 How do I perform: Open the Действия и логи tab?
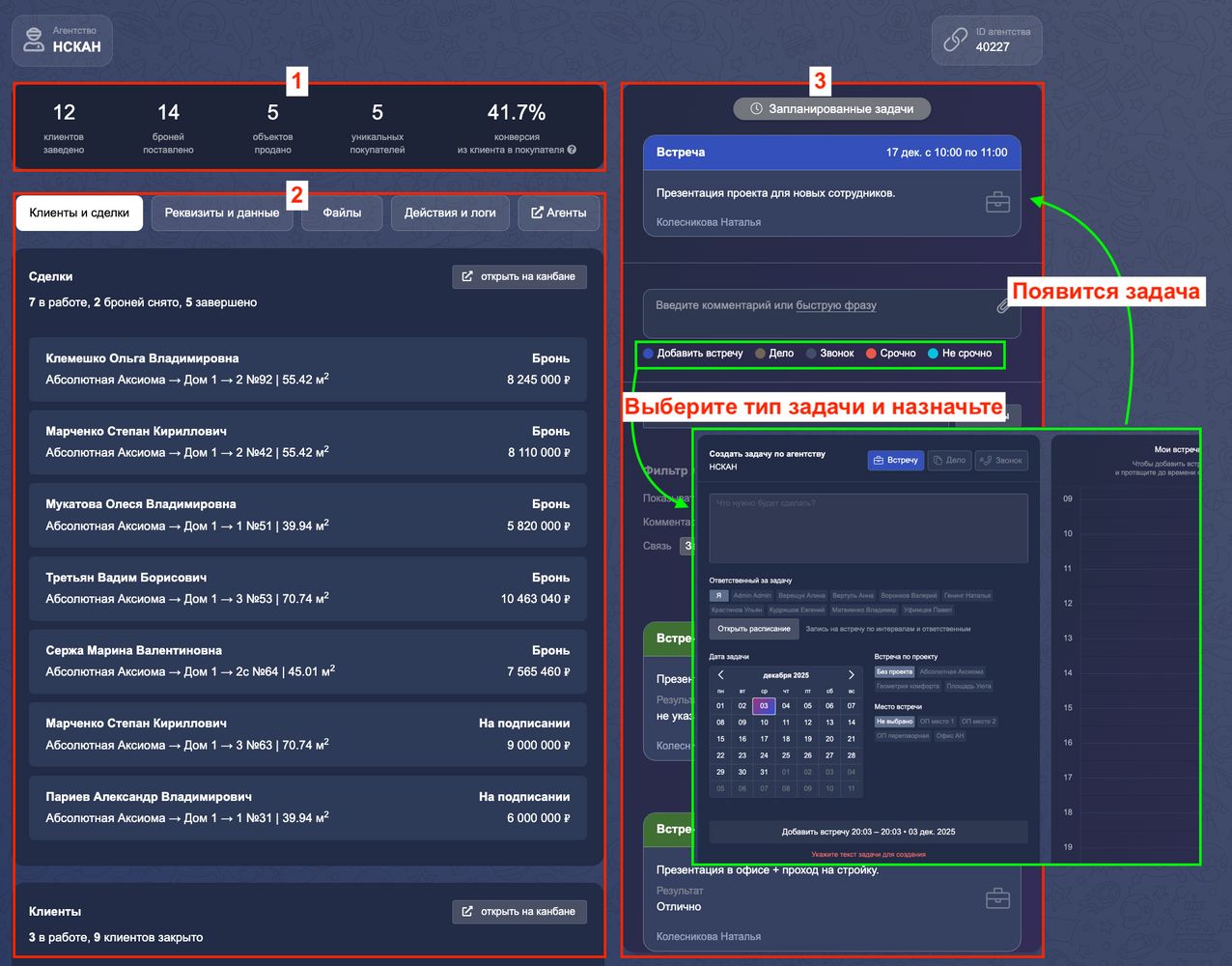tap(450, 213)
